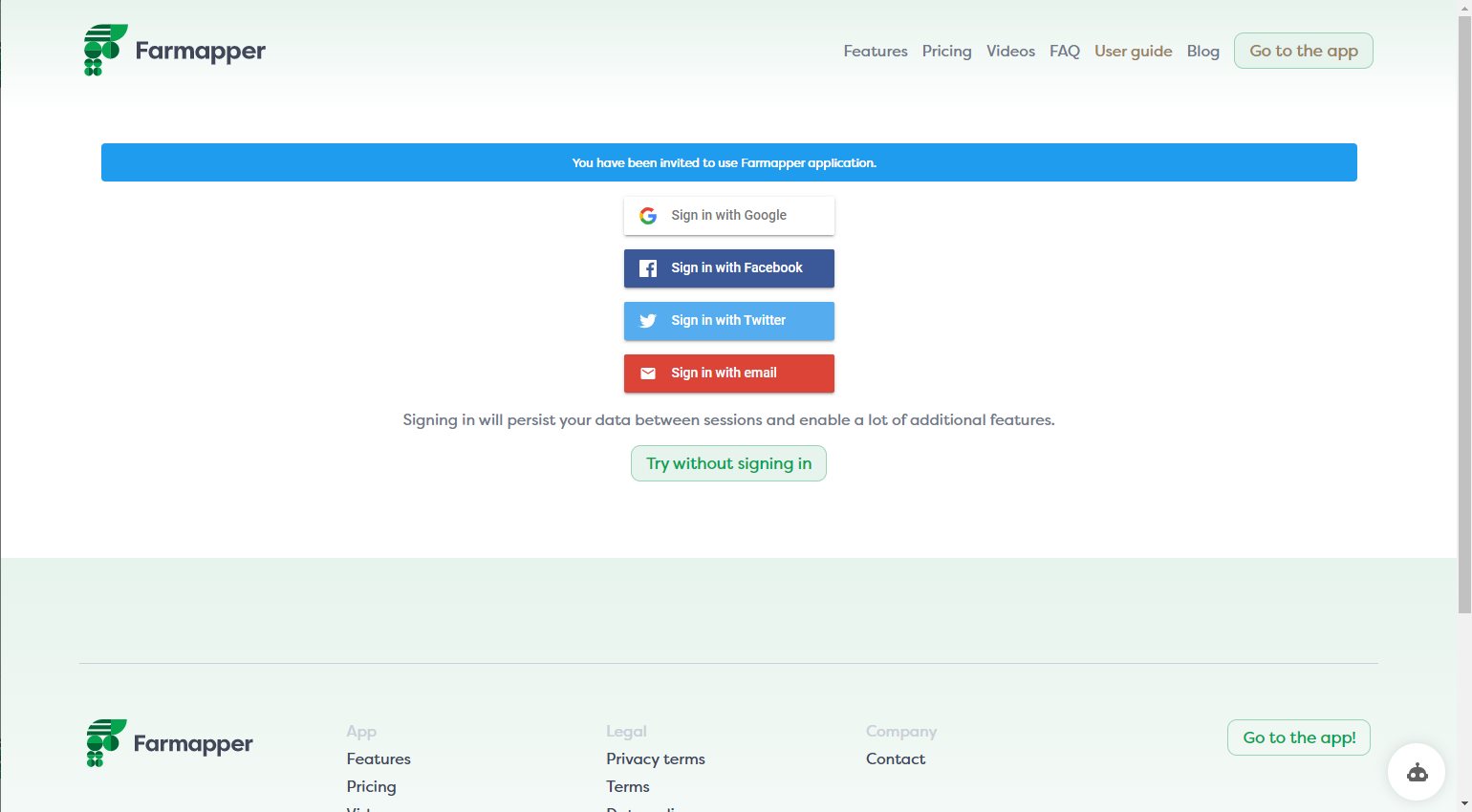Open FAQ in the top navigation

1065,51
